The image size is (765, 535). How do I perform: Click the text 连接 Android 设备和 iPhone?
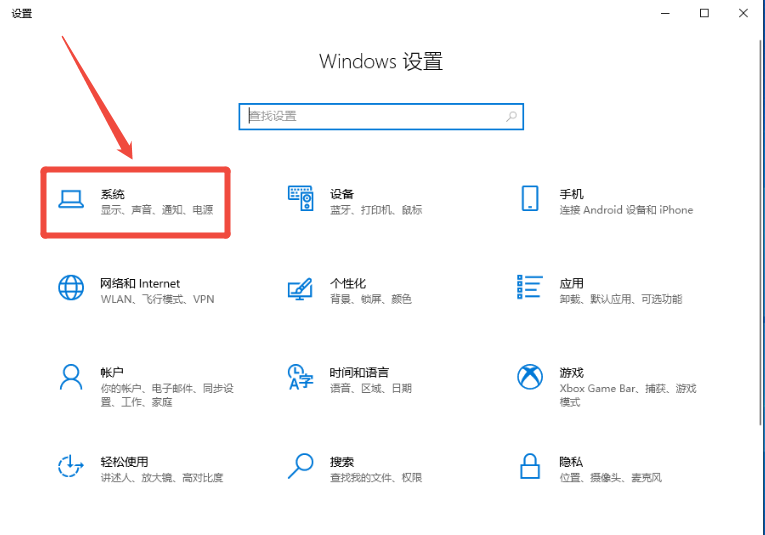pos(626,210)
